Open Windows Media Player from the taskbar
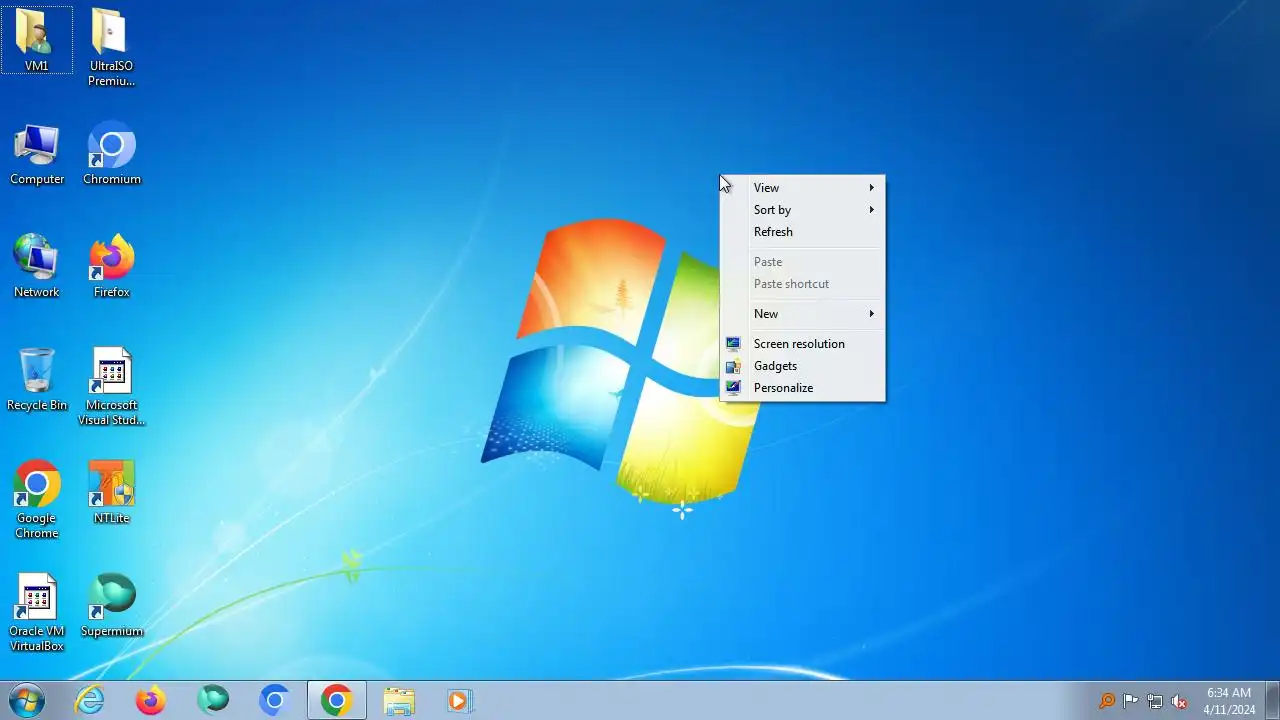This screenshot has height=720, width=1280. (x=460, y=700)
